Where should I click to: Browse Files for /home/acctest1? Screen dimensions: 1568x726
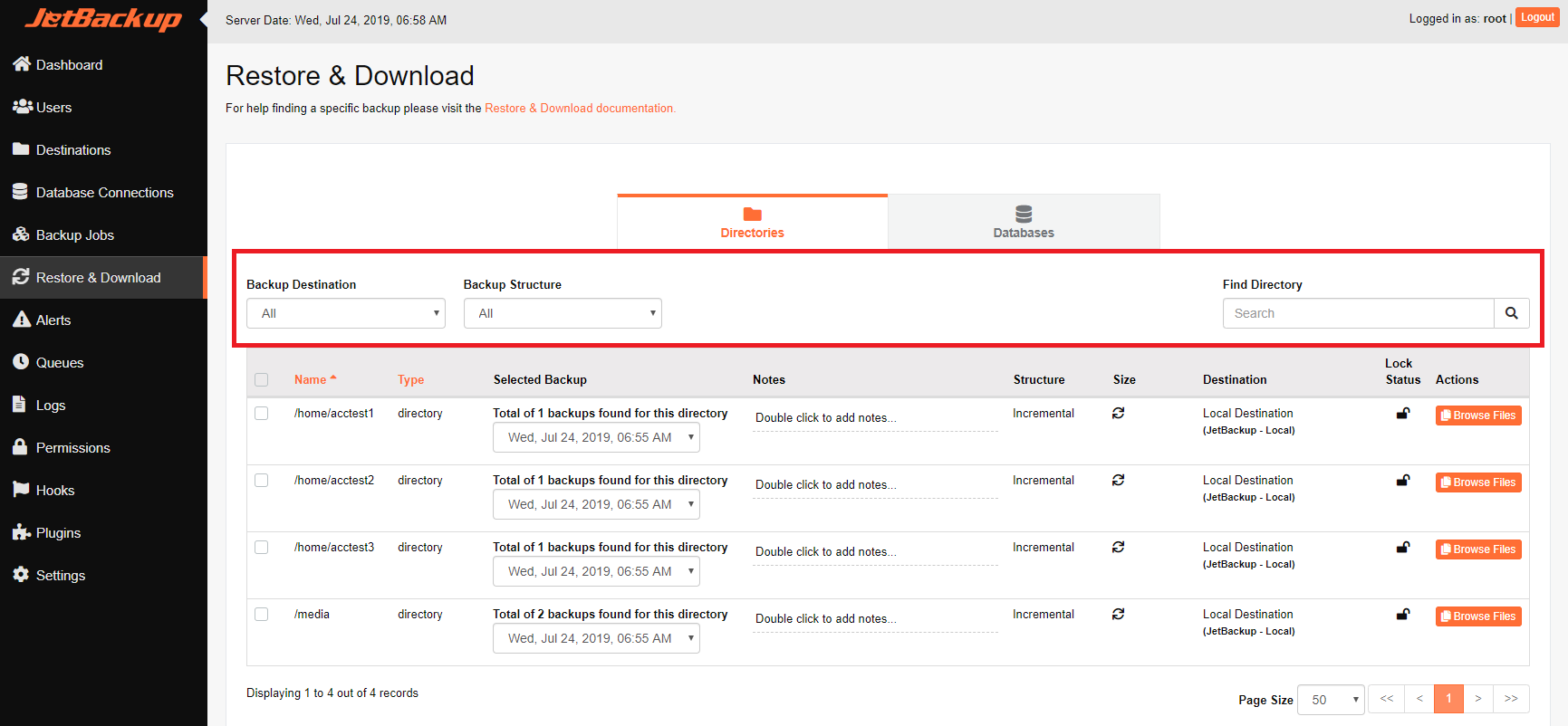[x=1478, y=416]
